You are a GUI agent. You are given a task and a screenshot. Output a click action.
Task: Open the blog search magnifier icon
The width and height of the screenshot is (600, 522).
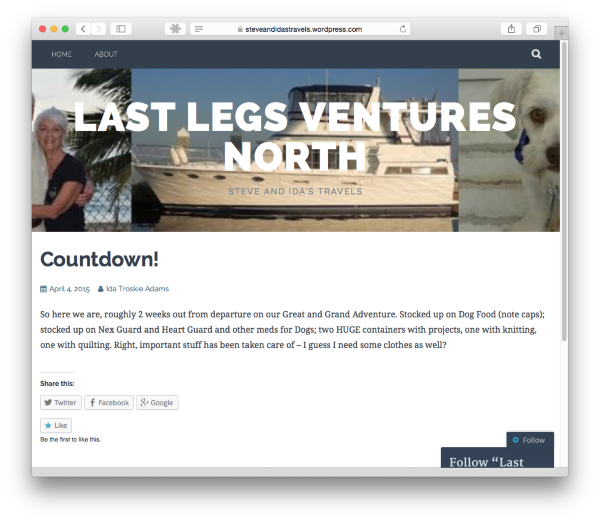click(x=536, y=54)
